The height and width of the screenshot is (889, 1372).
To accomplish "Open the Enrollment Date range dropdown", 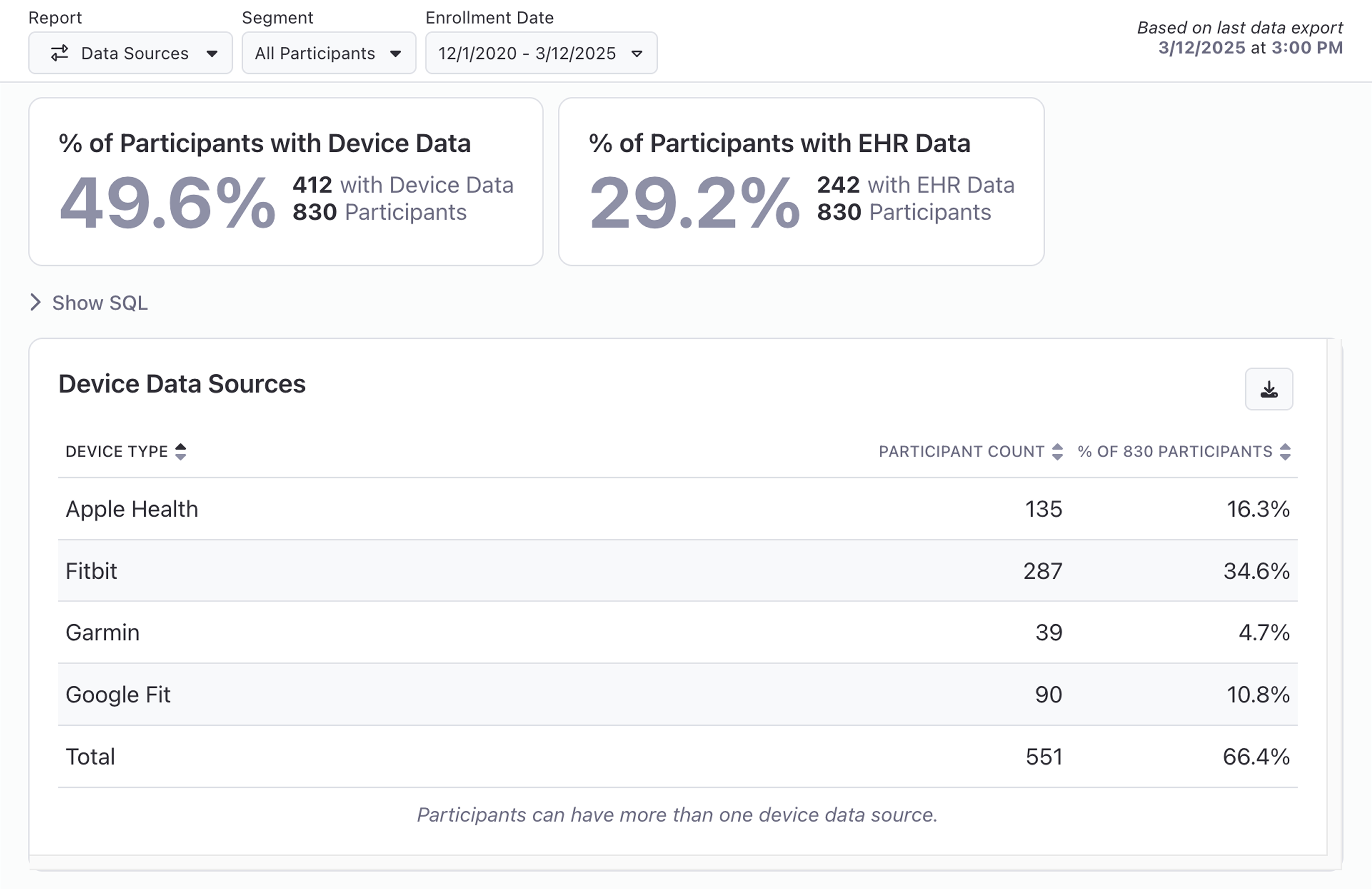I will coord(541,53).
